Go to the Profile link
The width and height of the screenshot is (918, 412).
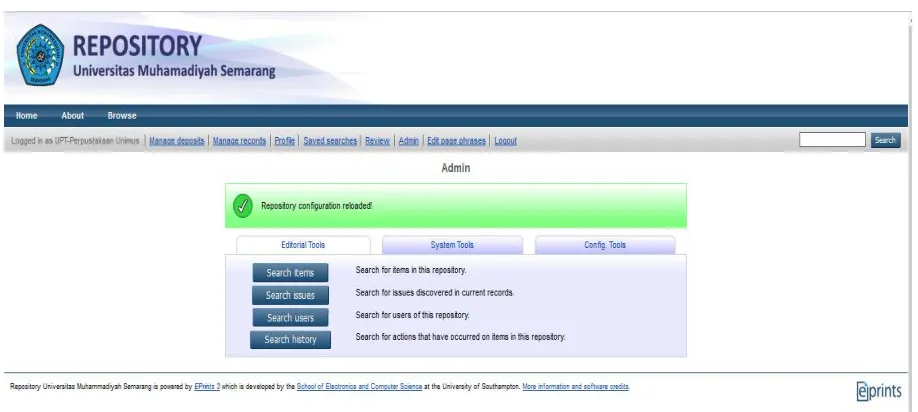point(285,140)
